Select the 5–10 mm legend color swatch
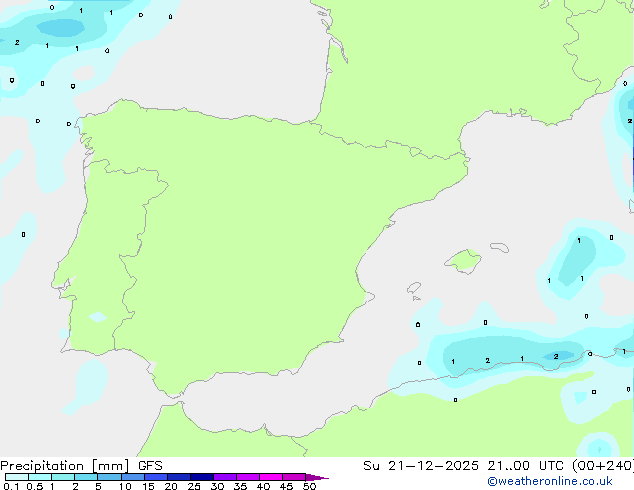Image resolution: width=634 pixels, height=490 pixels. 109,477
